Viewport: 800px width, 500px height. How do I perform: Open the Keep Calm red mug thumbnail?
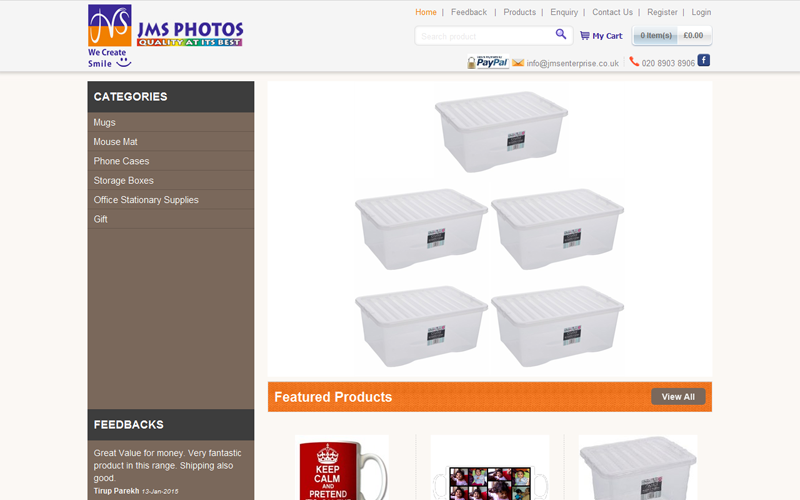point(342,467)
